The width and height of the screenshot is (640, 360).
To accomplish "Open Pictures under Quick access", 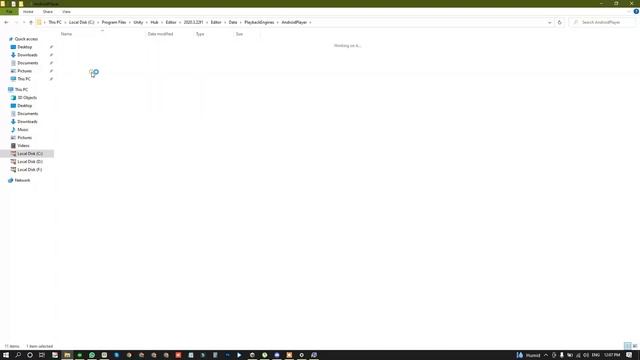I will coord(24,71).
